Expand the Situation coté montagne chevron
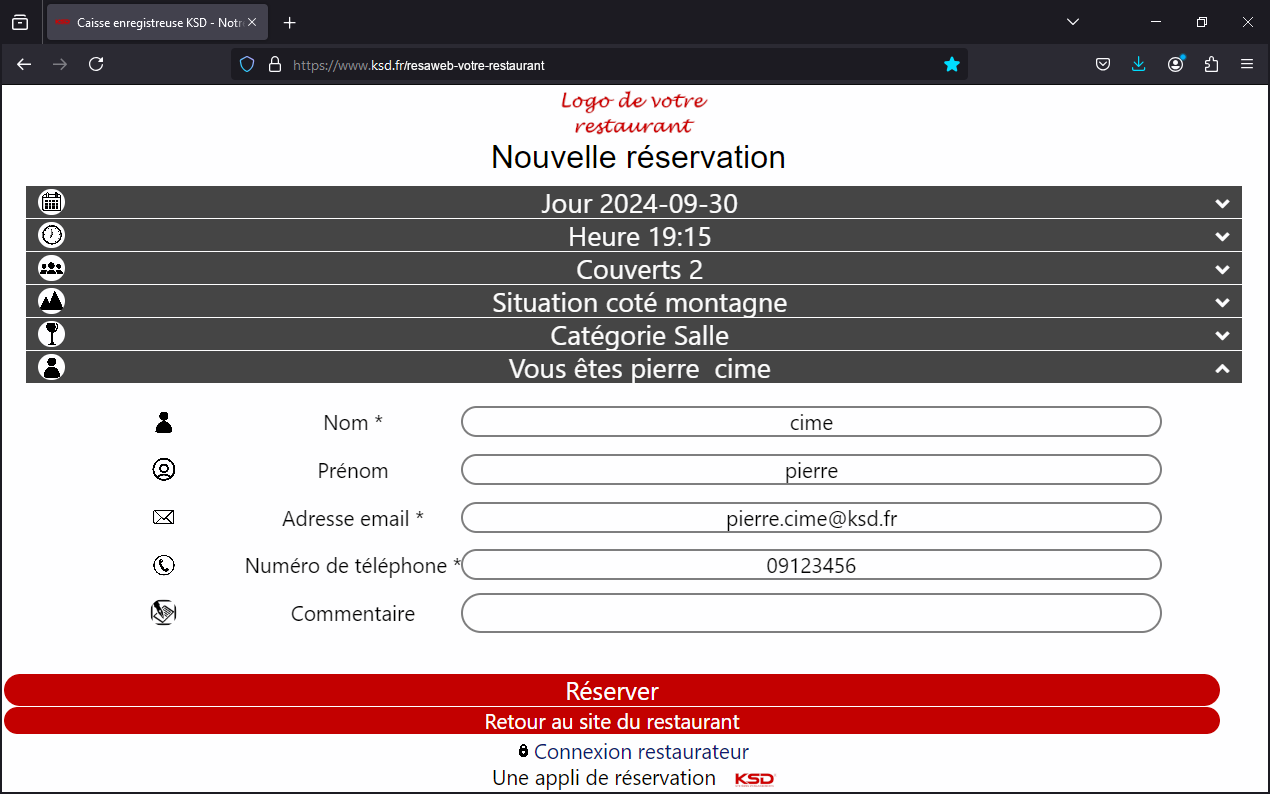 (1222, 302)
